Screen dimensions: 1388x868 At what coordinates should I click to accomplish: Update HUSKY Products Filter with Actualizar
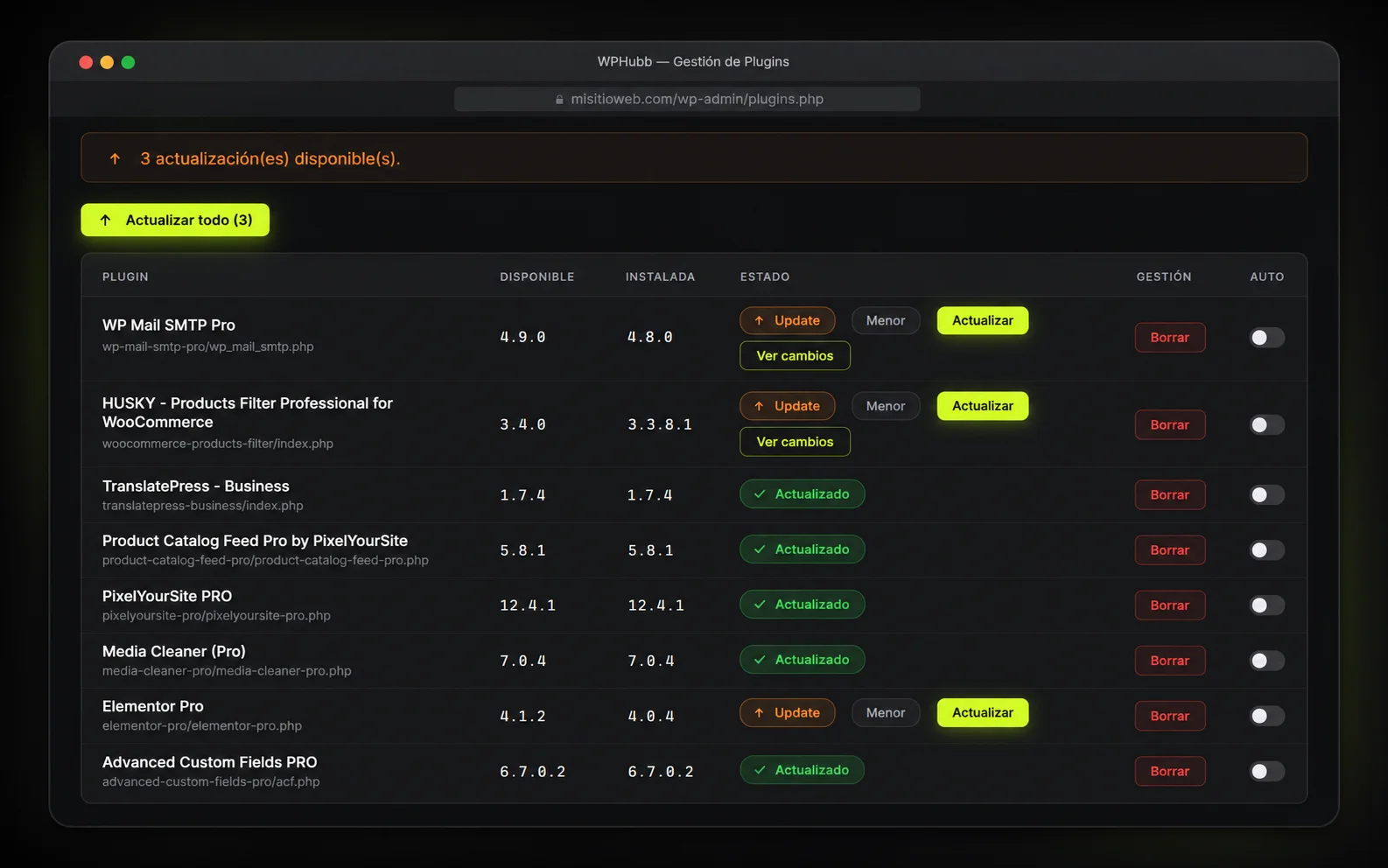983,406
